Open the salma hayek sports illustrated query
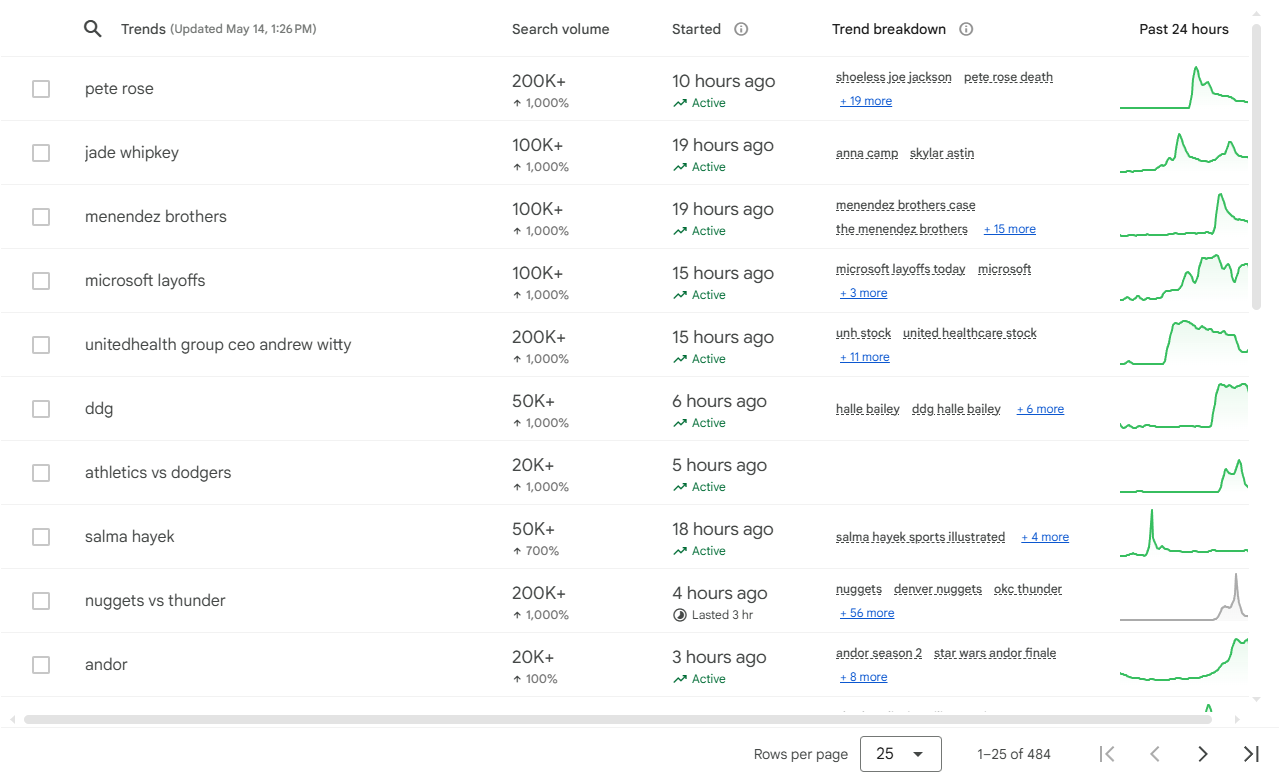This screenshot has width=1280, height=780. (x=921, y=537)
